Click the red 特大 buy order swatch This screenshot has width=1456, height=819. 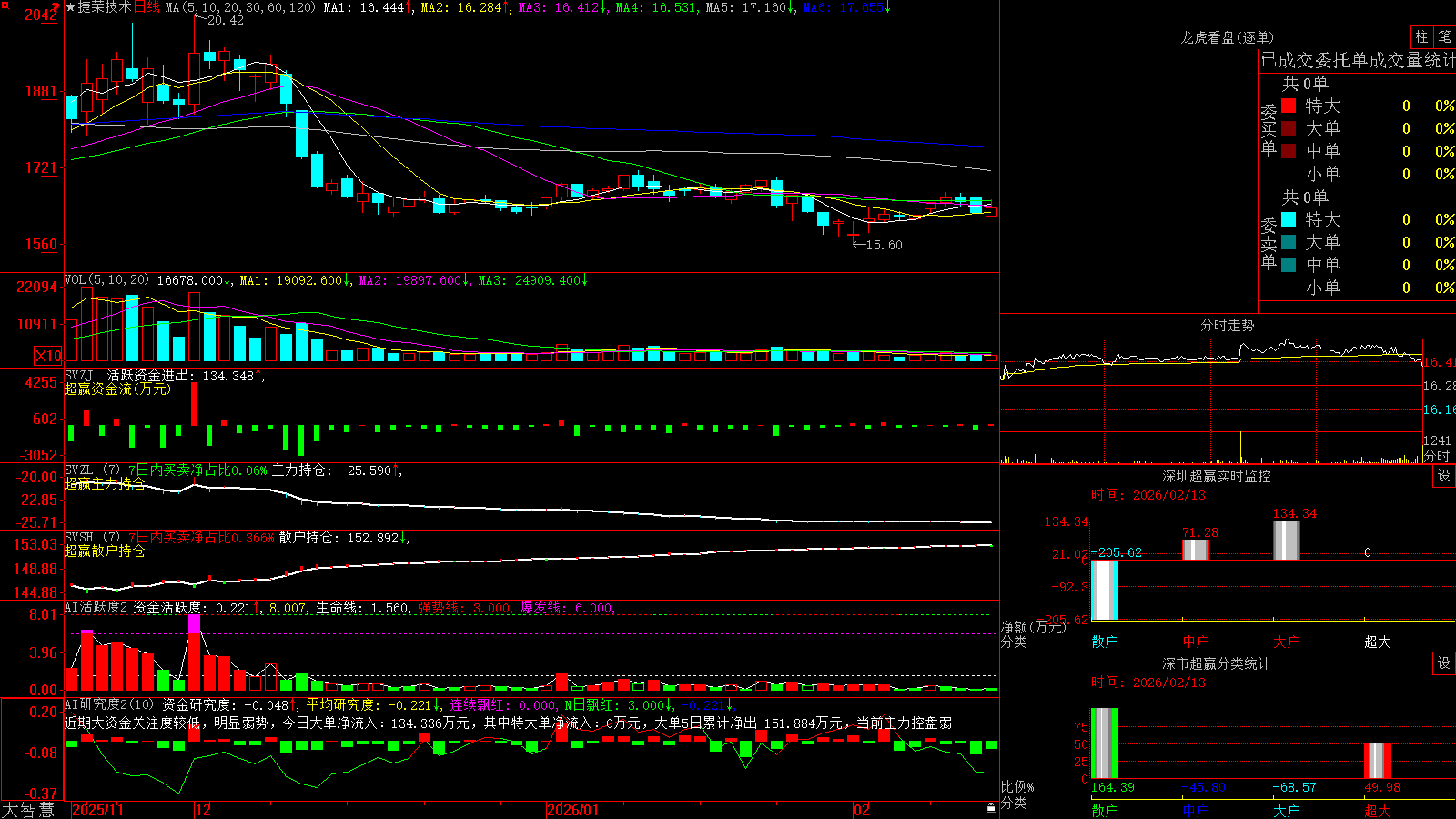(x=1289, y=106)
